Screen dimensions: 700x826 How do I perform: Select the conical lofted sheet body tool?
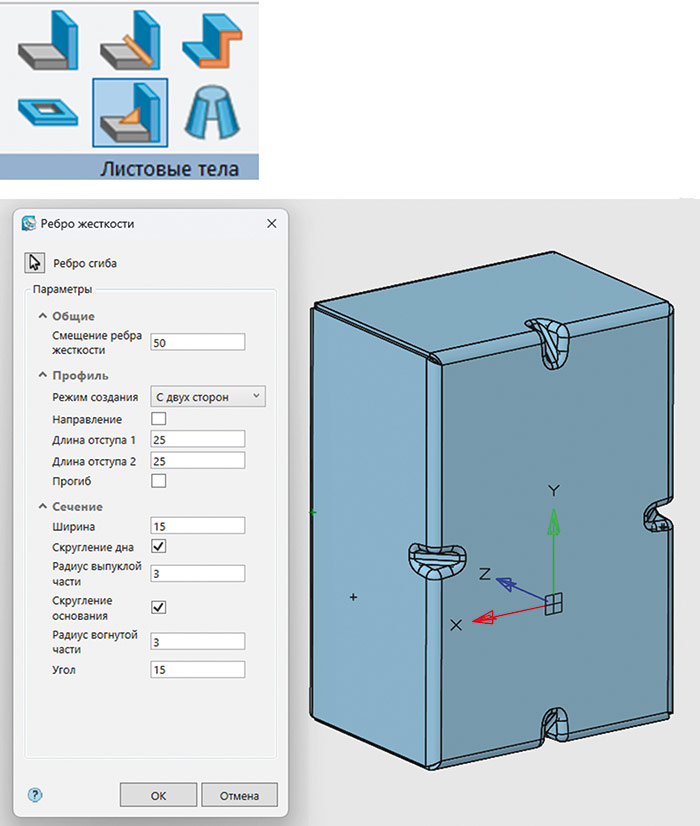211,112
